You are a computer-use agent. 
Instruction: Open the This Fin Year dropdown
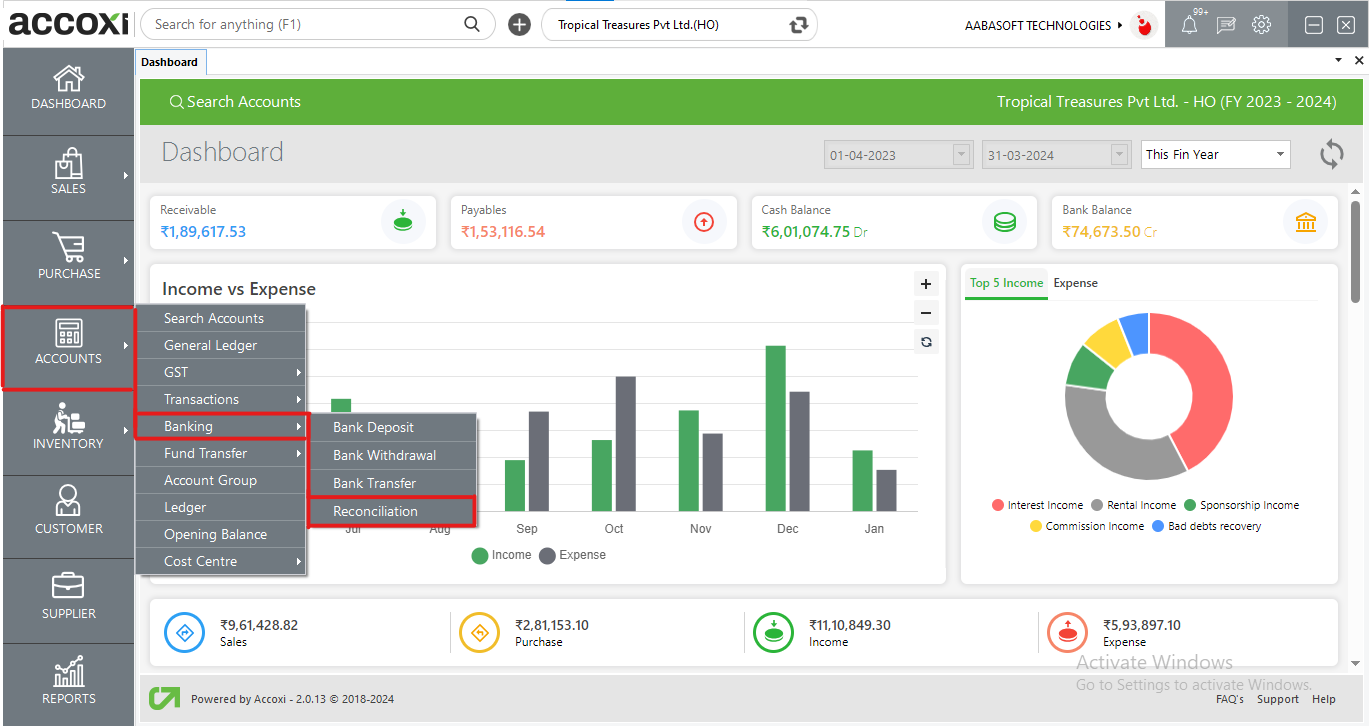[x=1215, y=154]
